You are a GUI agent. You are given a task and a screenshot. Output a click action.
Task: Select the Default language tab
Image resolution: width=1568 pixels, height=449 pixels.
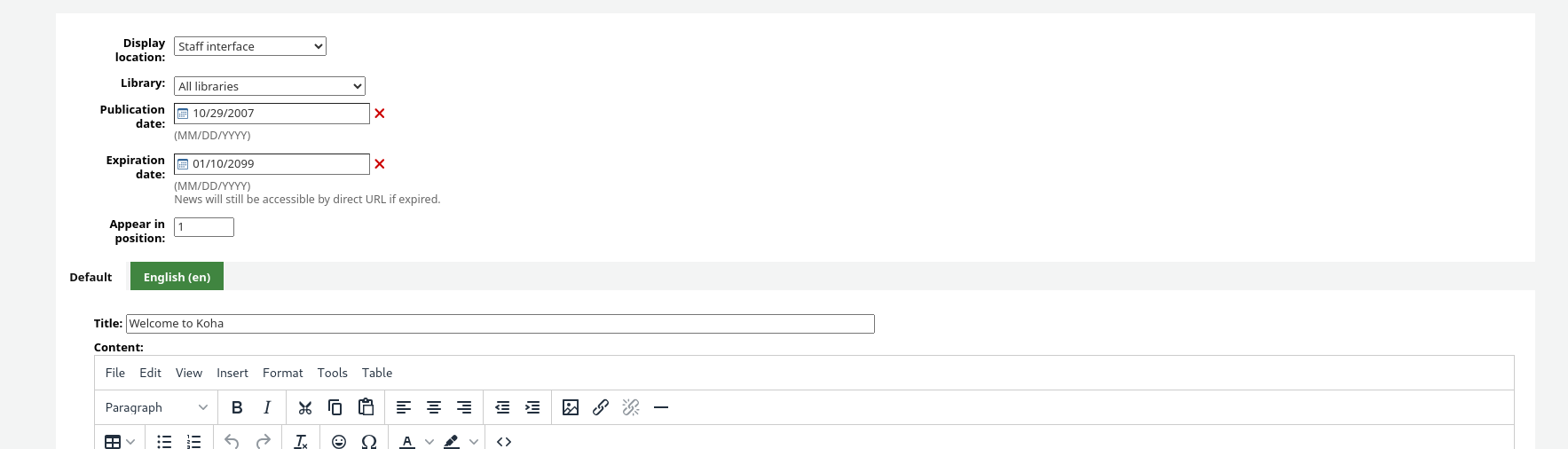pyautogui.click(x=91, y=277)
